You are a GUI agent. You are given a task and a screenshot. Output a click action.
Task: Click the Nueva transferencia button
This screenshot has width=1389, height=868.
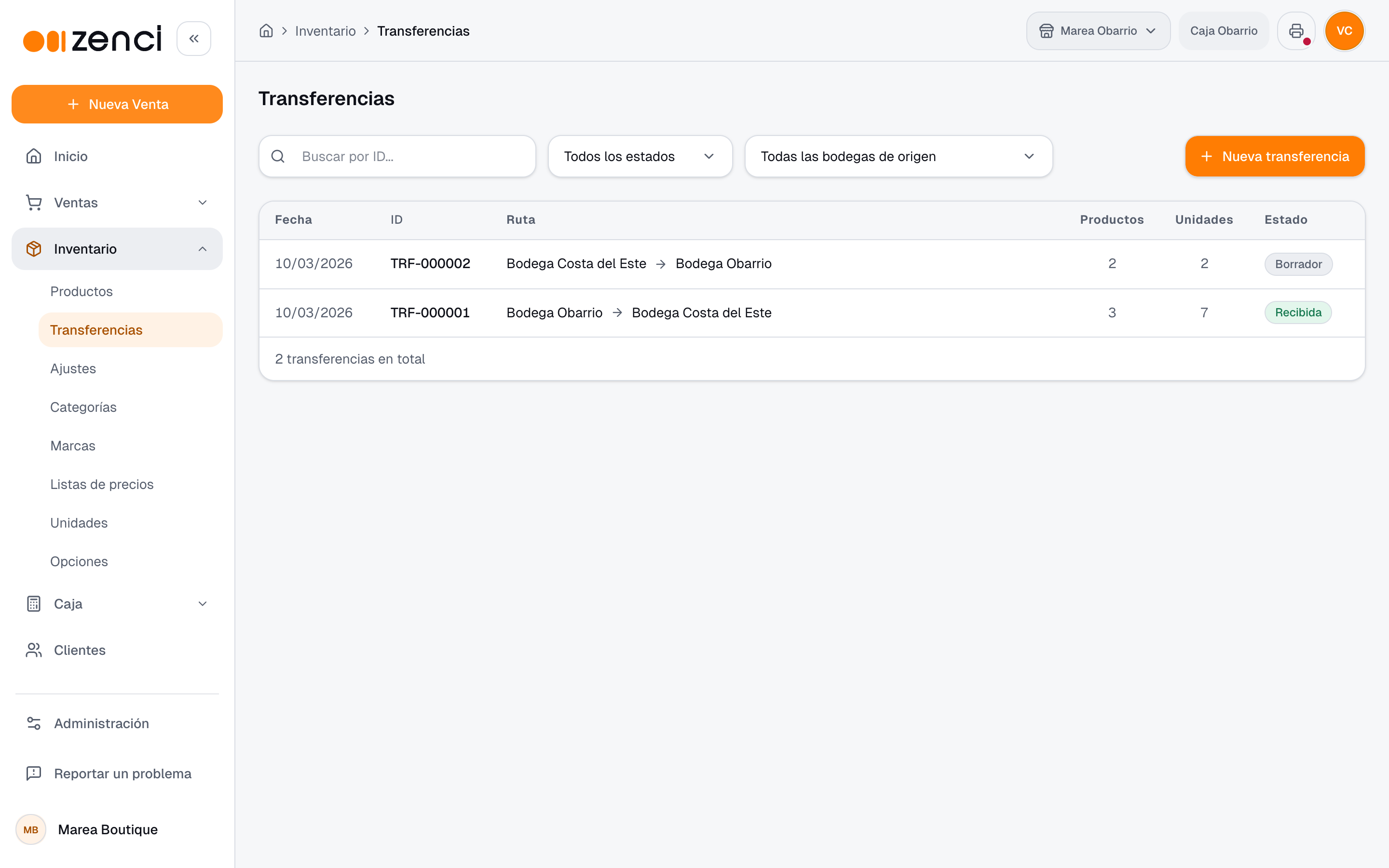pyautogui.click(x=1275, y=156)
